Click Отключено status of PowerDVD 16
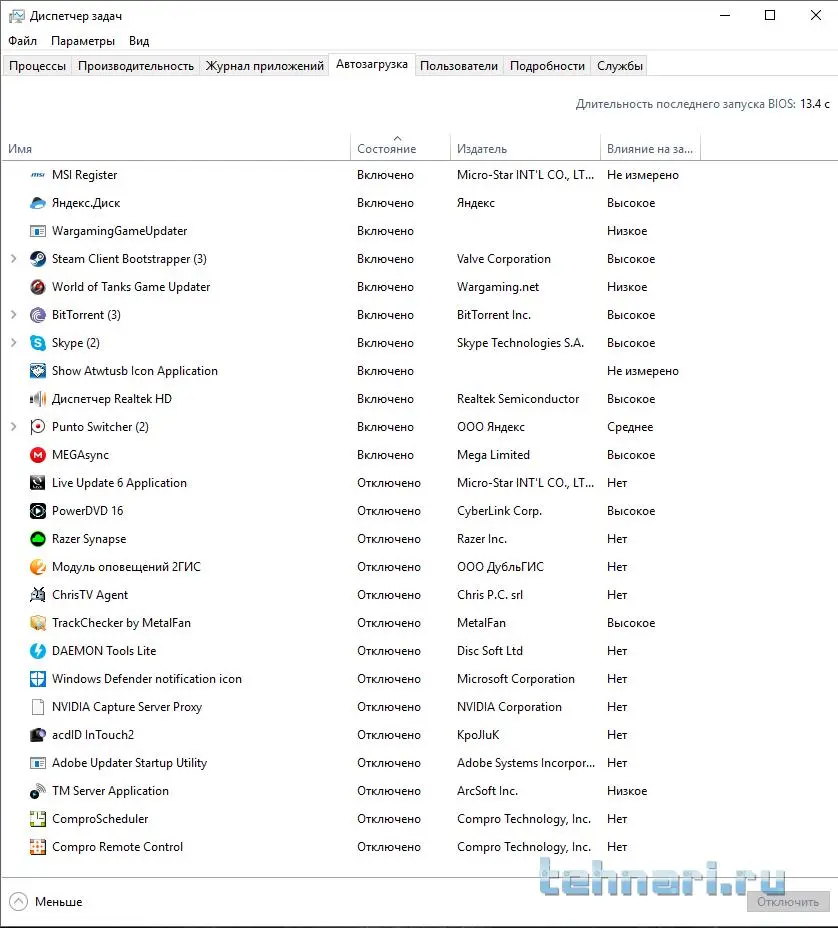This screenshot has width=838, height=928. click(389, 511)
